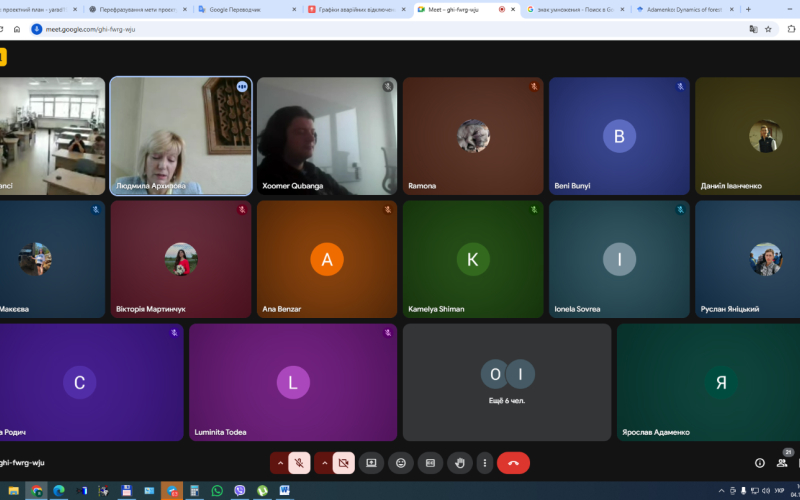Switch to Графіки аварійних відключень tab
This screenshot has height=500, width=800.
352,9
